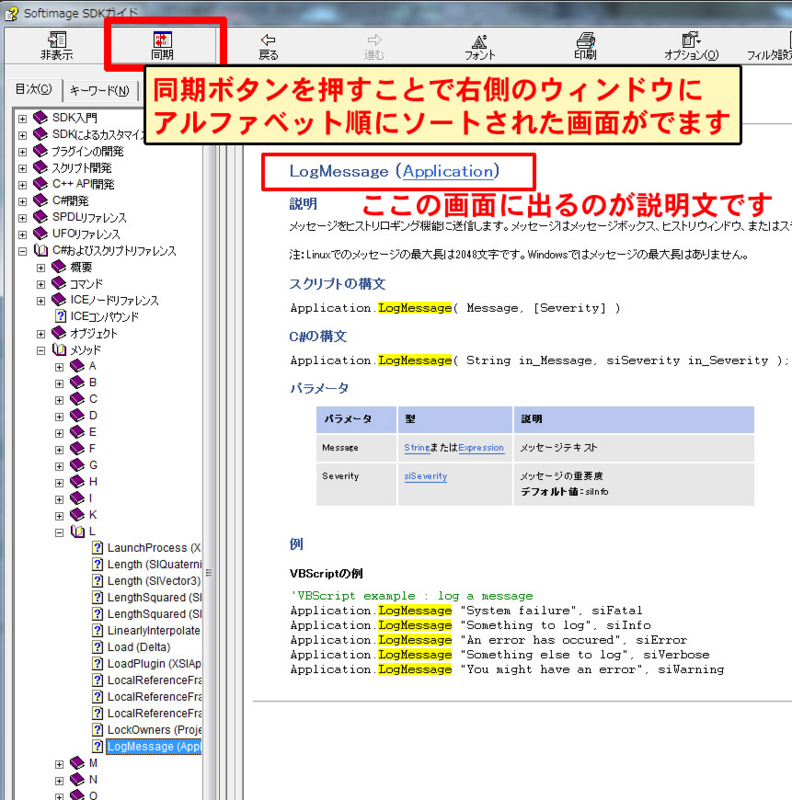Click the スクリプトの構文 heading
The height and width of the screenshot is (800, 792).
pos(337,284)
